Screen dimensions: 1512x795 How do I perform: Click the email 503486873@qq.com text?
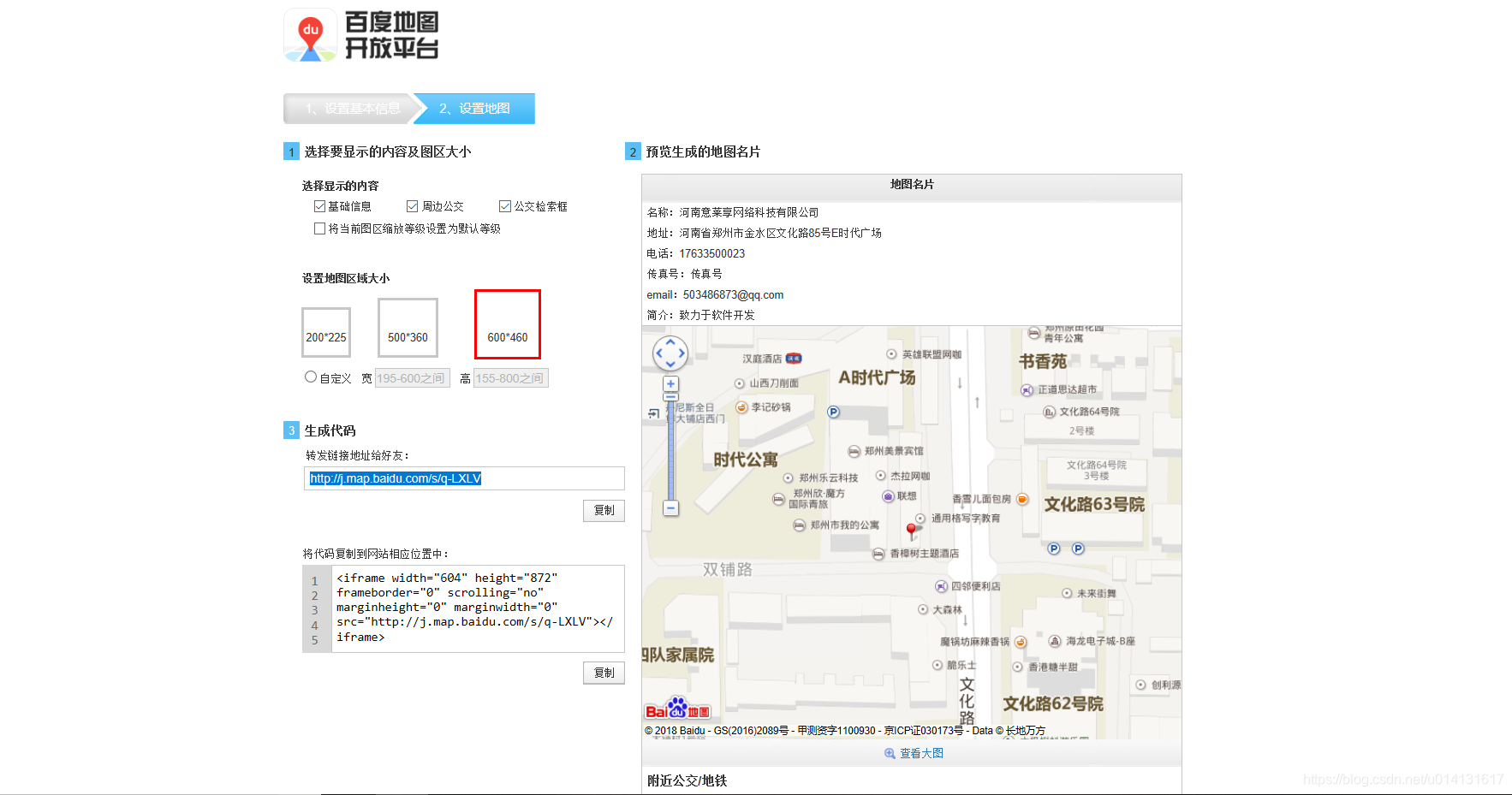click(733, 294)
